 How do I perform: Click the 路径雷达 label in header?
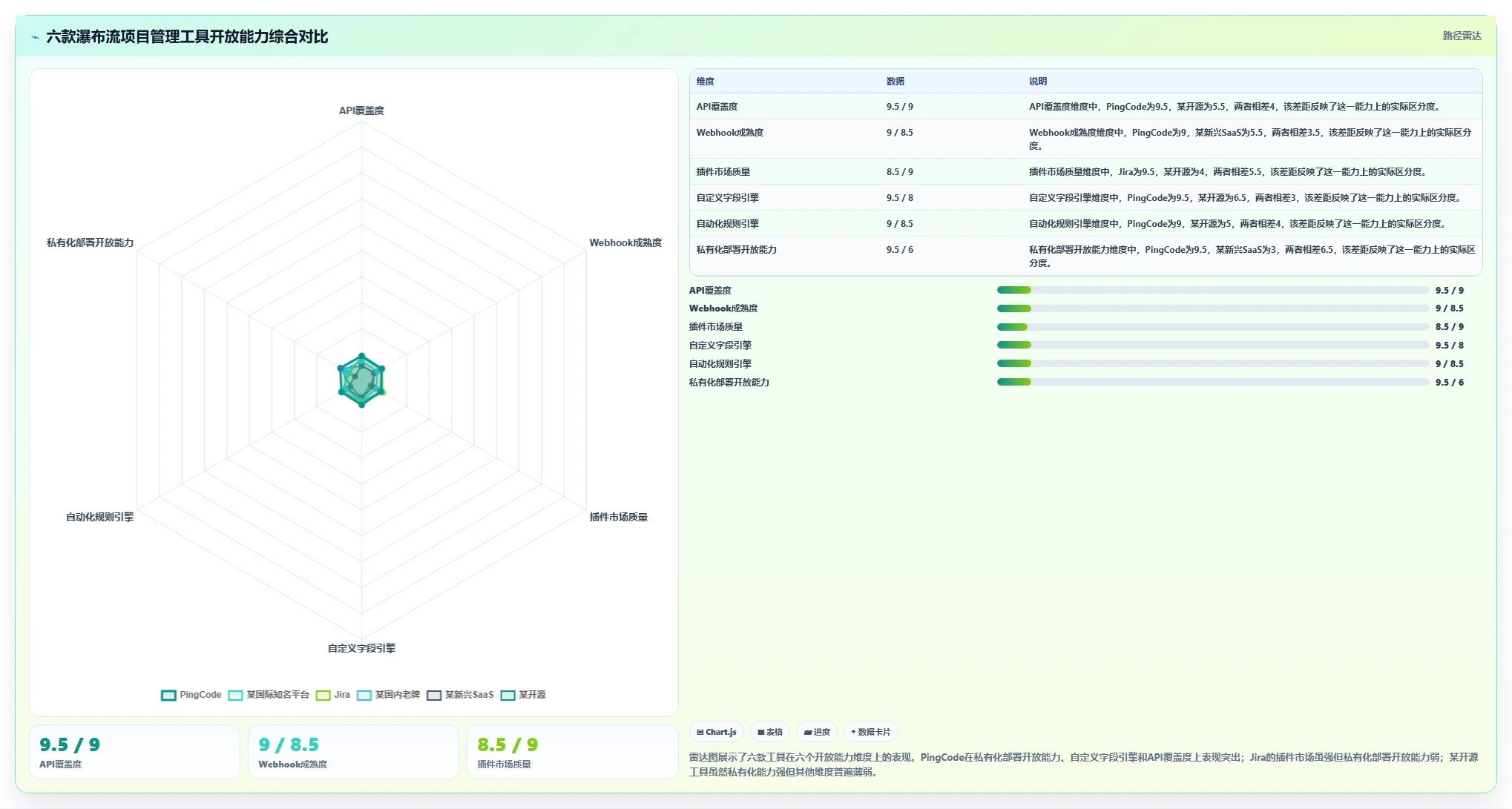click(1462, 36)
